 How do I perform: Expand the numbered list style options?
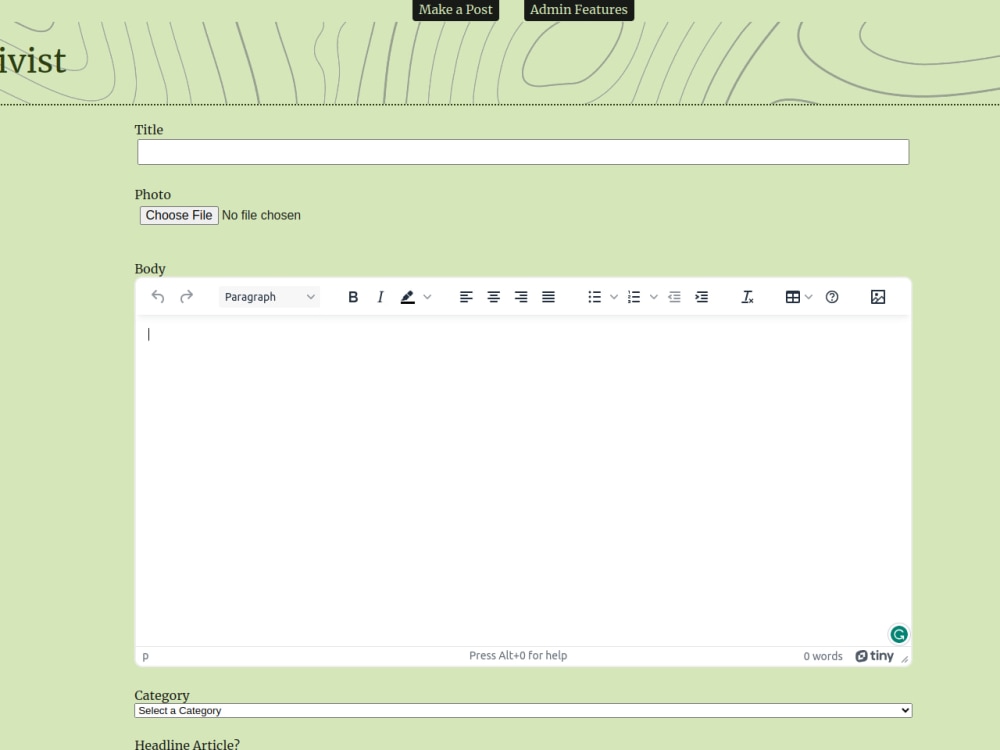pyautogui.click(x=654, y=297)
